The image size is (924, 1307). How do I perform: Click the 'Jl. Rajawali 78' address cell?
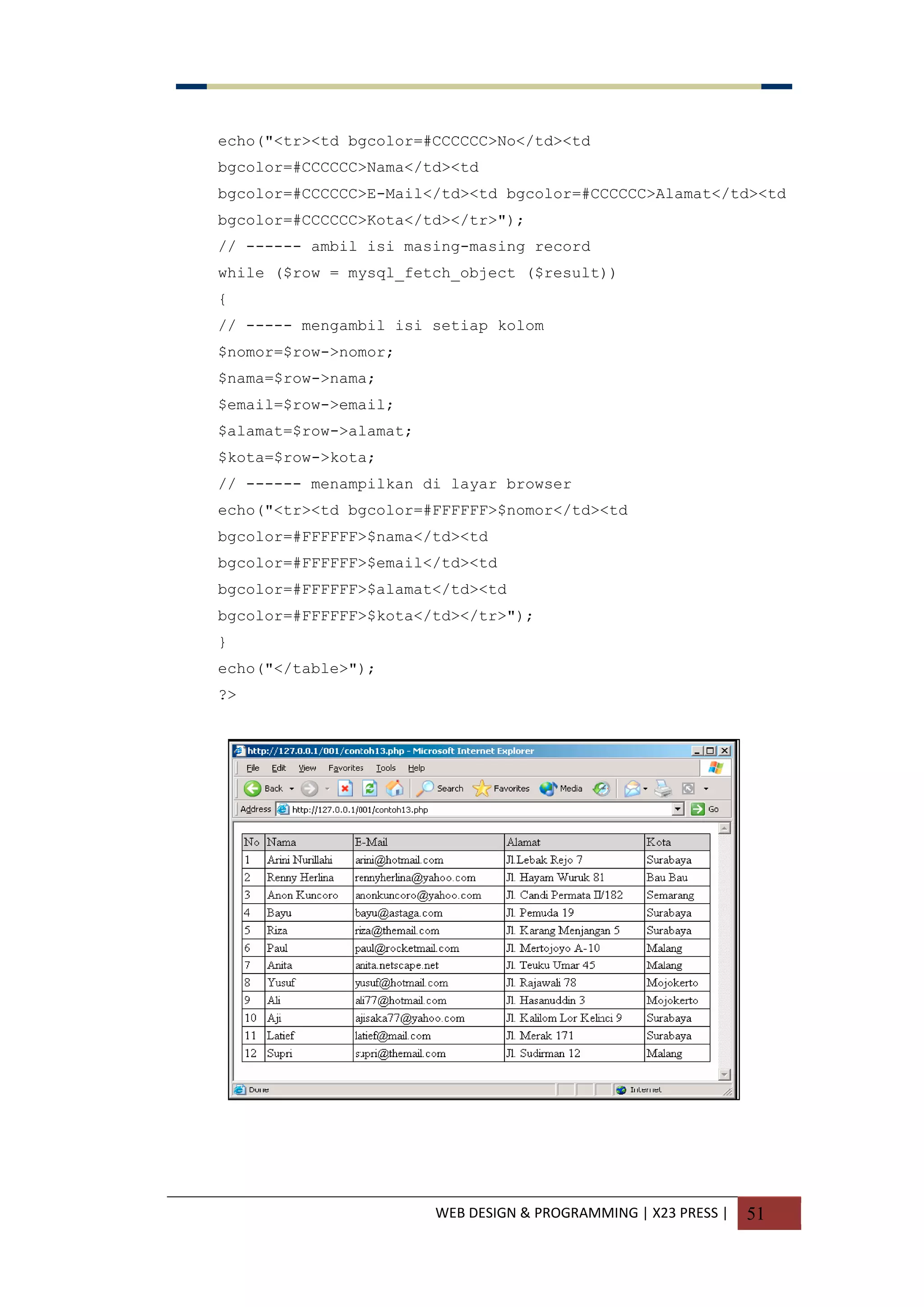(574, 983)
